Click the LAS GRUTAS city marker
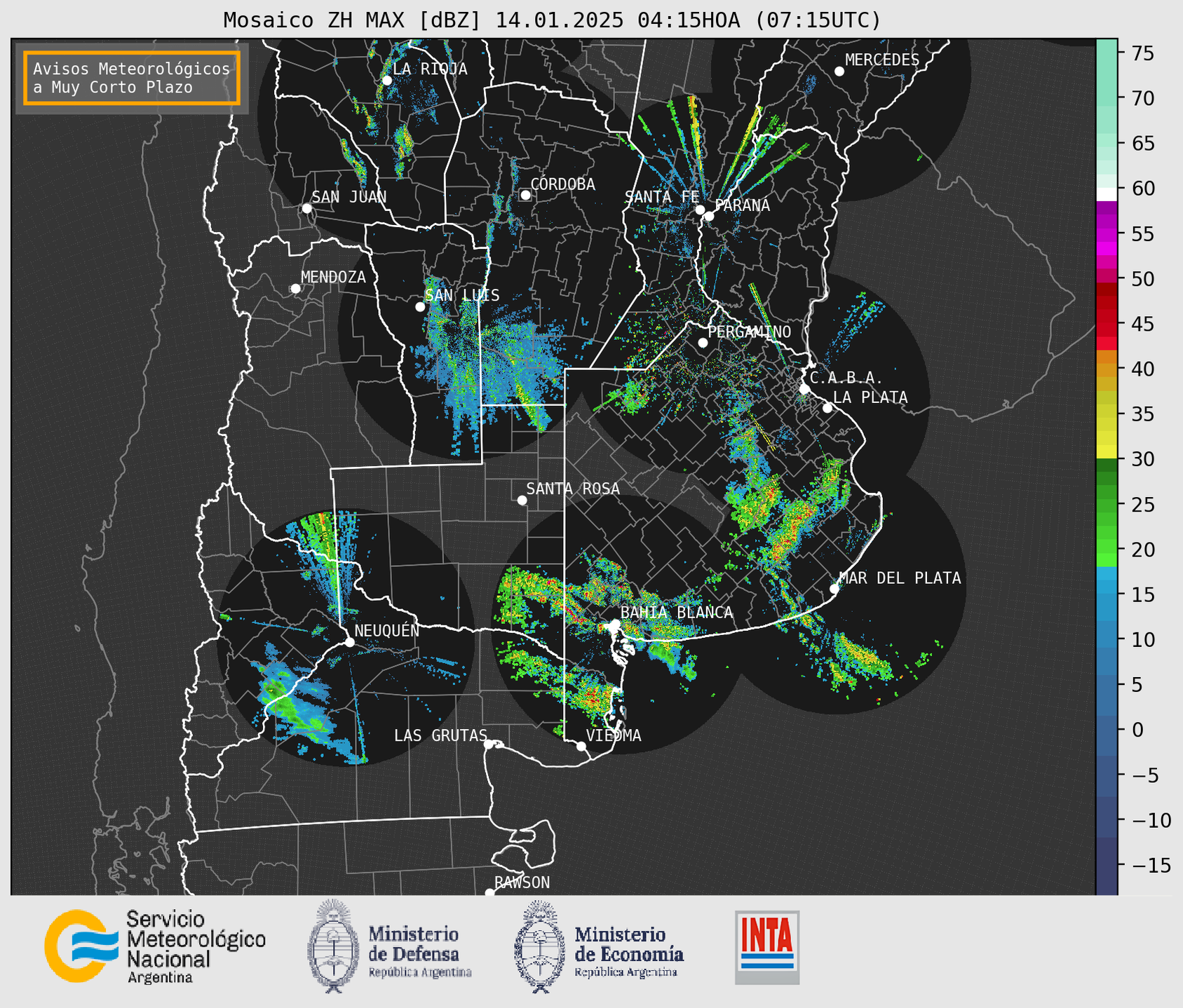The width and height of the screenshot is (1183, 1008). (x=489, y=744)
